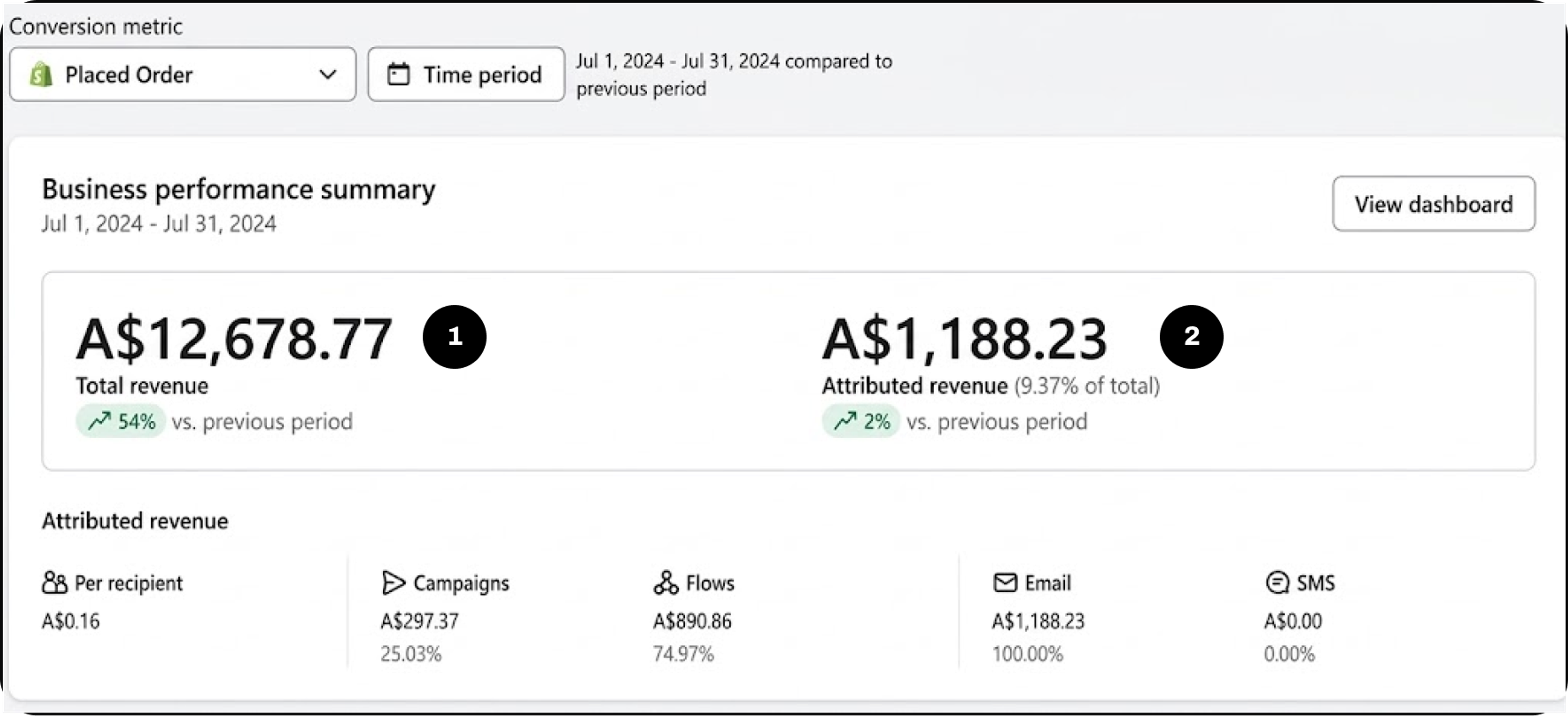1568x716 pixels.
Task: Click the Campaigns paper plane icon
Action: (393, 583)
